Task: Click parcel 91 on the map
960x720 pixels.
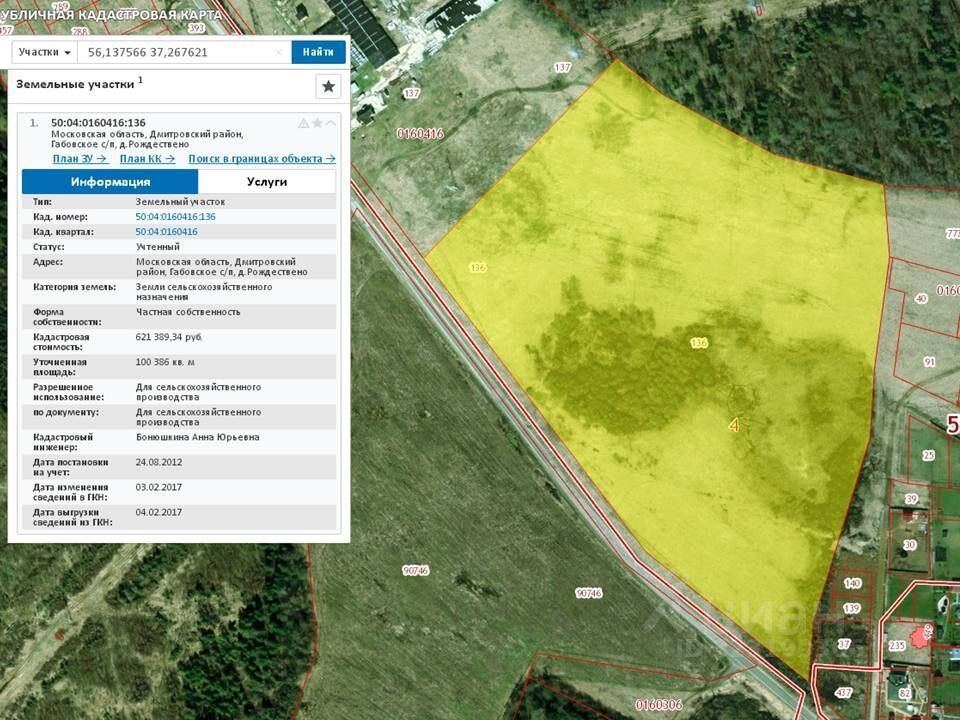Action: click(x=929, y=362)
